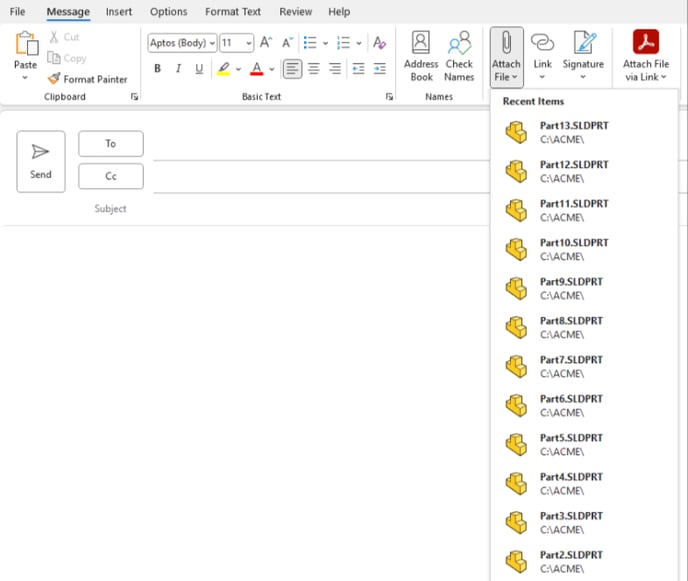Attach Part12.SLDPRT from recent items

pos(584,172)
